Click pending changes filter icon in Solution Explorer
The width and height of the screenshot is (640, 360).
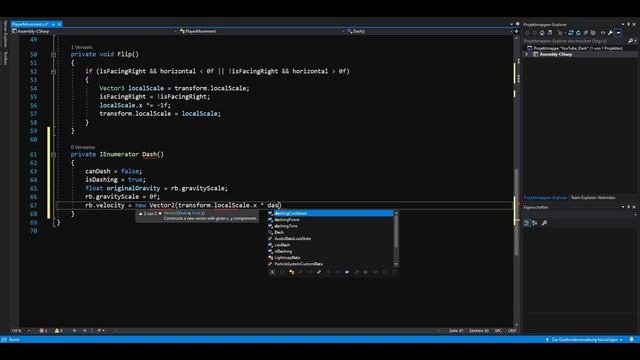[560, 33]
